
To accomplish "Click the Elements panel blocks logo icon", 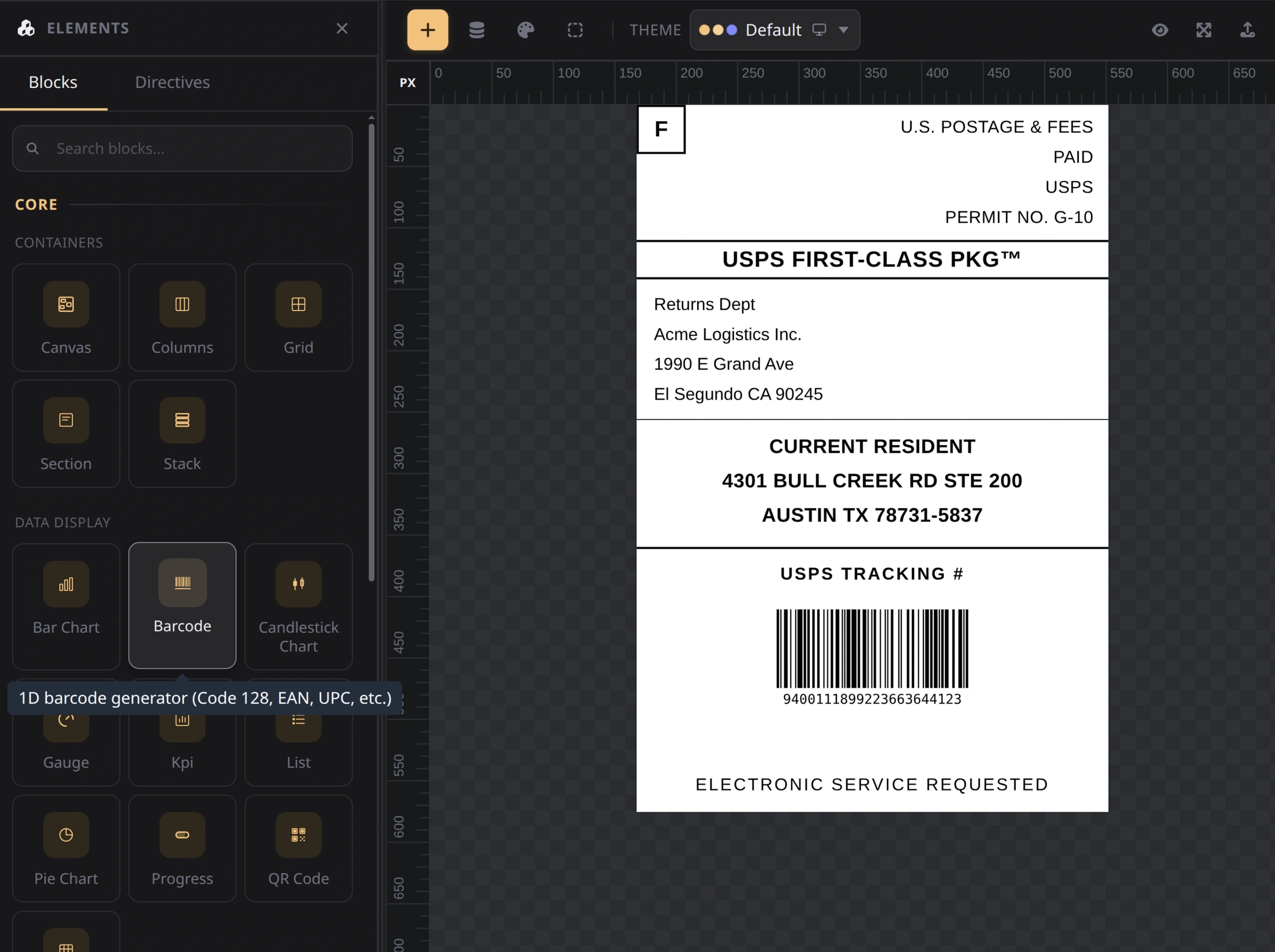I will [x=26, y=28].
